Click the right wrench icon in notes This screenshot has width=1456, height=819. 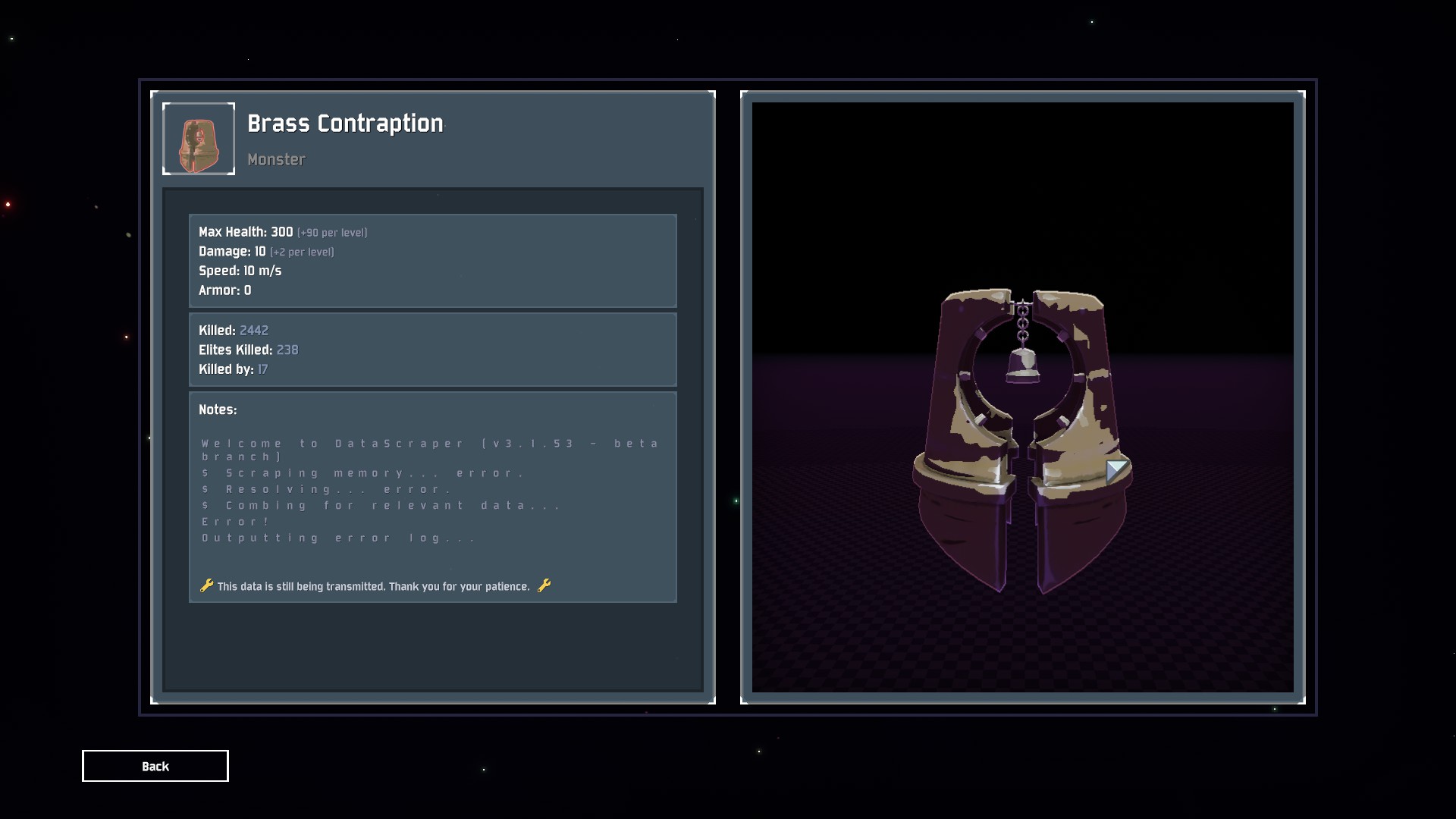[544, 585]
